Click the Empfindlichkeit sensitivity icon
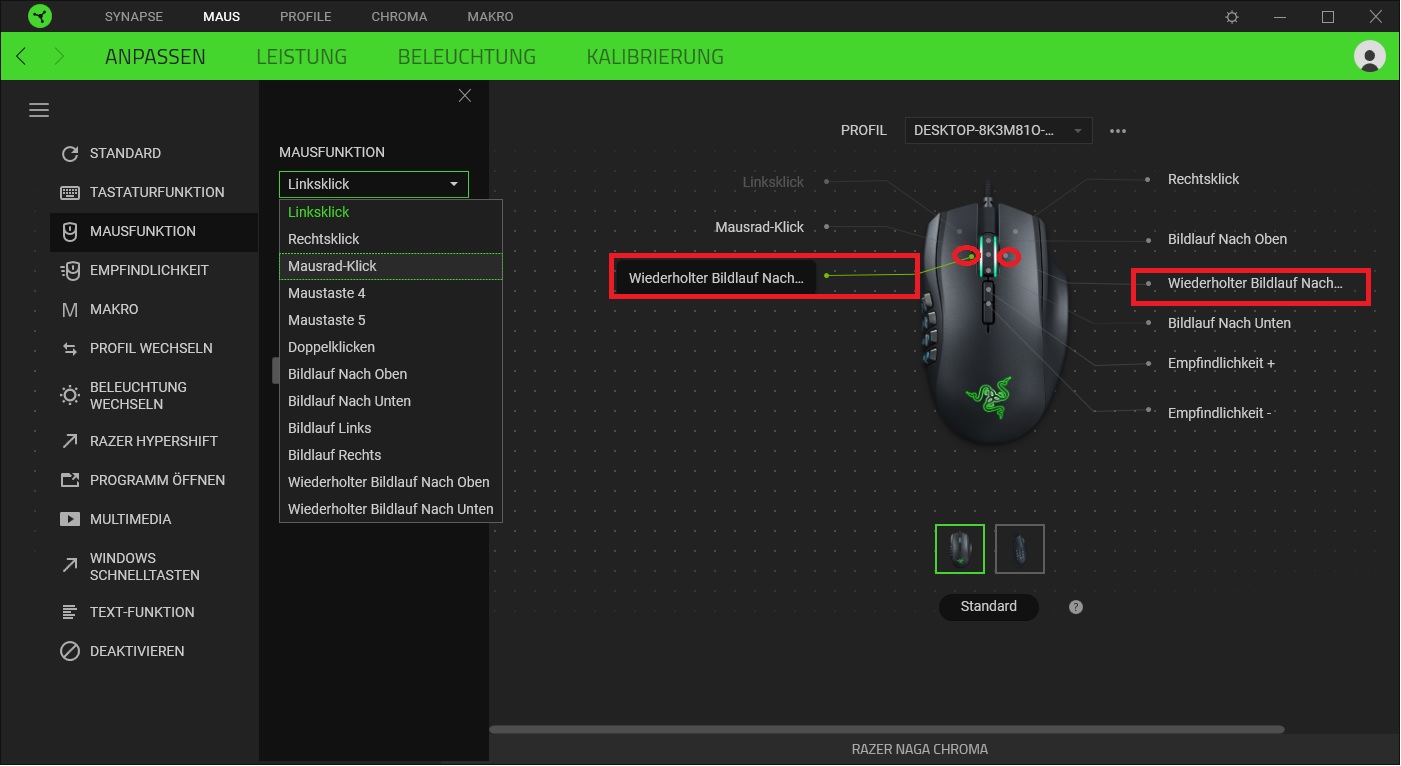 tap(70, 270)
